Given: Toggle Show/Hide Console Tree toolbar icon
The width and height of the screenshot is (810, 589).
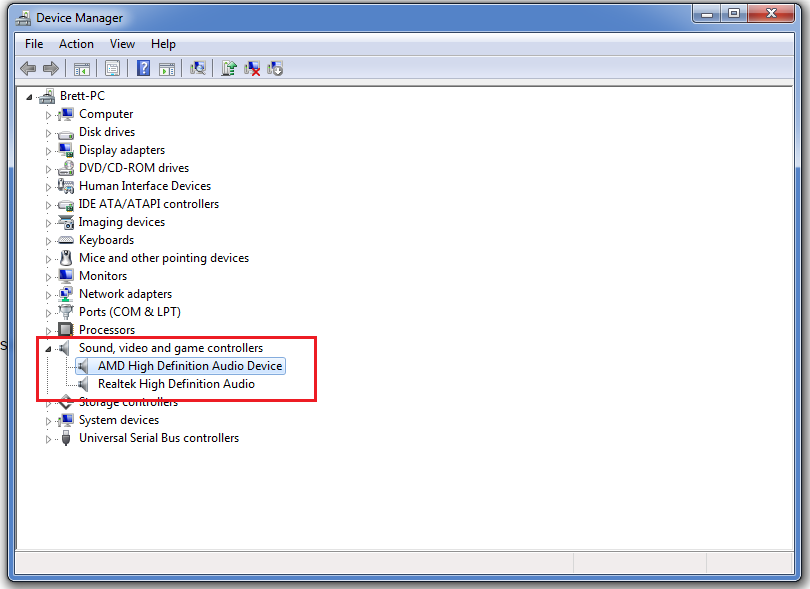Looking at the screenshot, I should click(82, 68).
